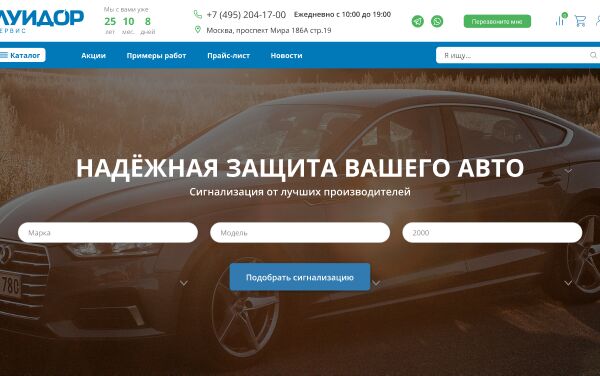Open the WhatsApp chat icon
600x376 pixels.
pos(437,21)
